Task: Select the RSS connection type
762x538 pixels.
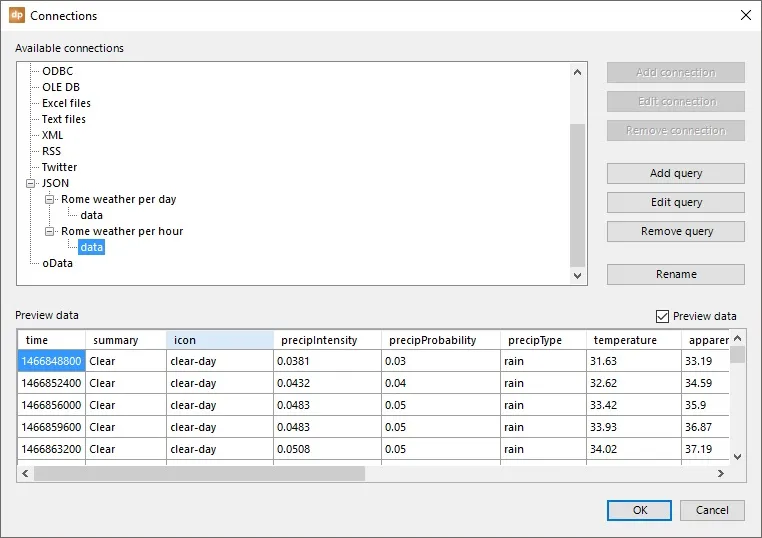Action: point(52,151)
